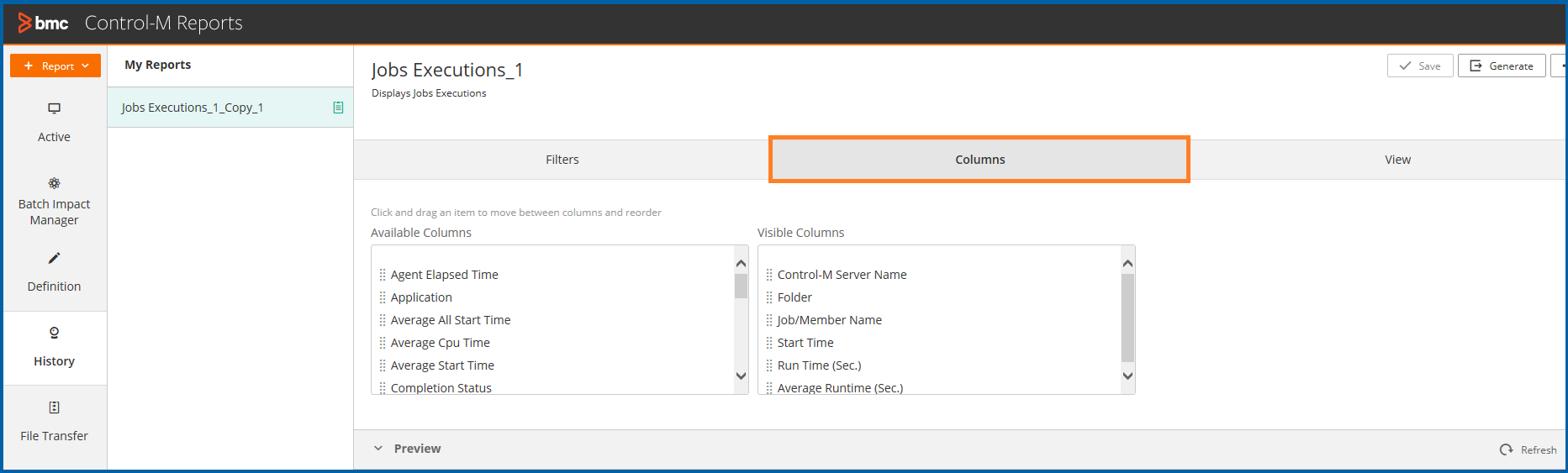This screenshot has width=1568, height=473.
Task: Click the report icon beside Jobs Executions_1_Copy_1
Action: pos(338,108)
